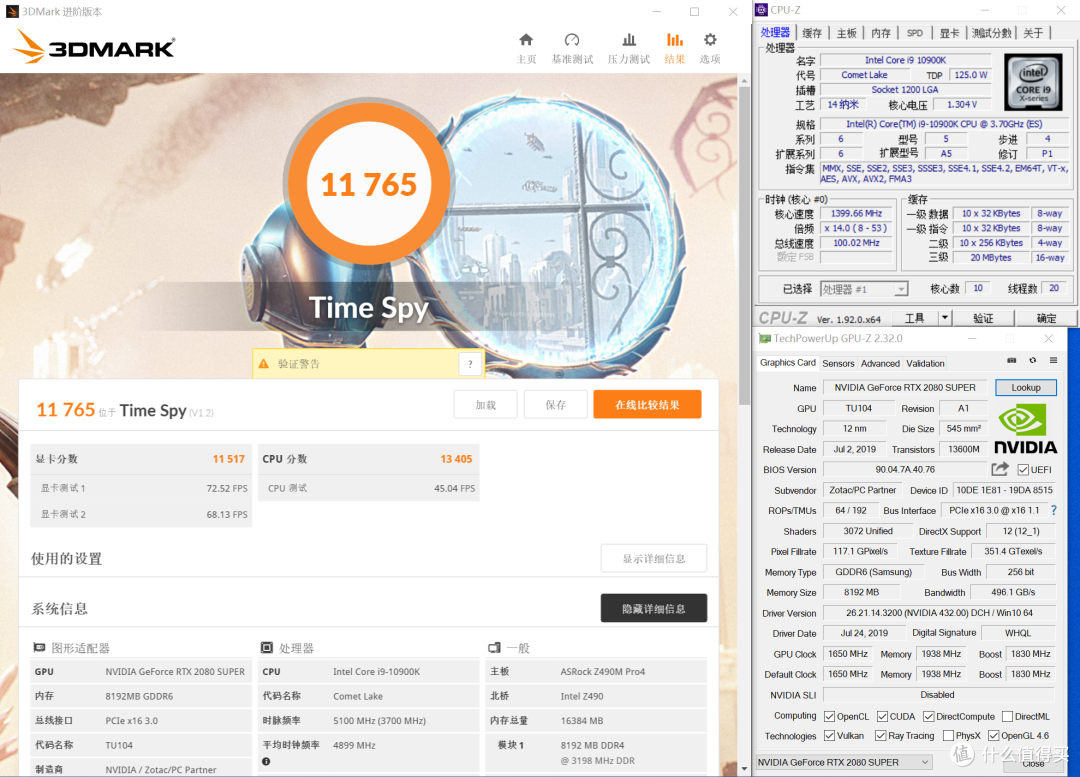The width and height of the screenshot is (1080, 777).
Task: Click the GPU-Z refresh icon
Action: click(x=1032, y=360)
